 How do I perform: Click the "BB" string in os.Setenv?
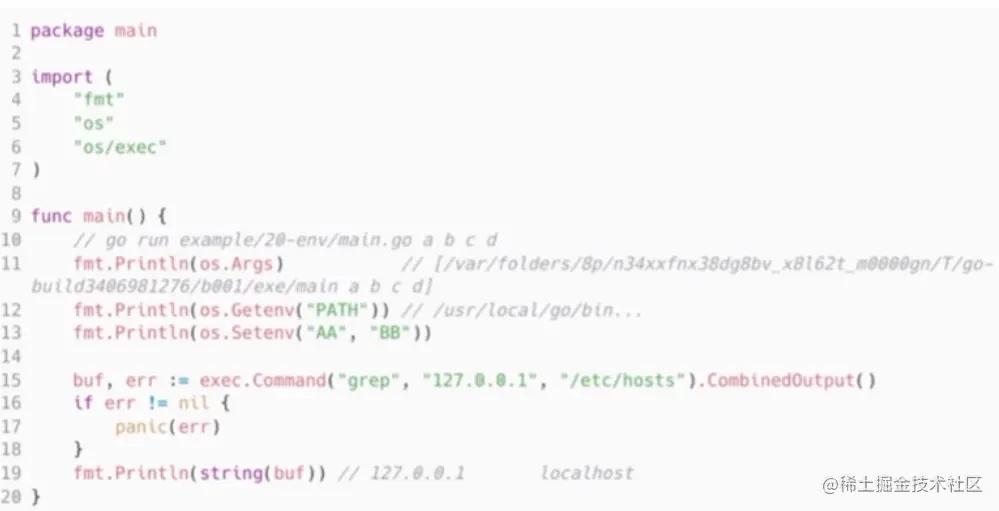click(x=389, y=333)
